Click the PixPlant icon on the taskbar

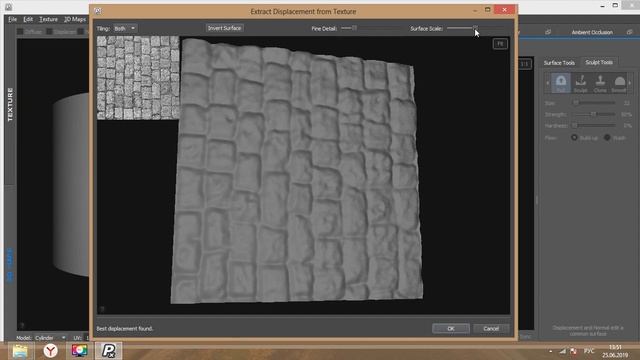(x=109, y=351)
